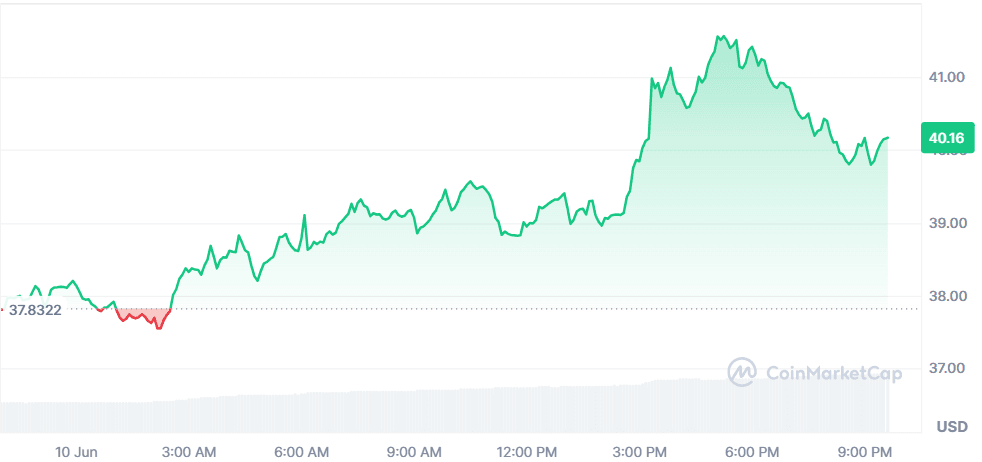Select the 41.00 price axis label
The width and height of the screenshot is (982, 462).
coord(946,77)
